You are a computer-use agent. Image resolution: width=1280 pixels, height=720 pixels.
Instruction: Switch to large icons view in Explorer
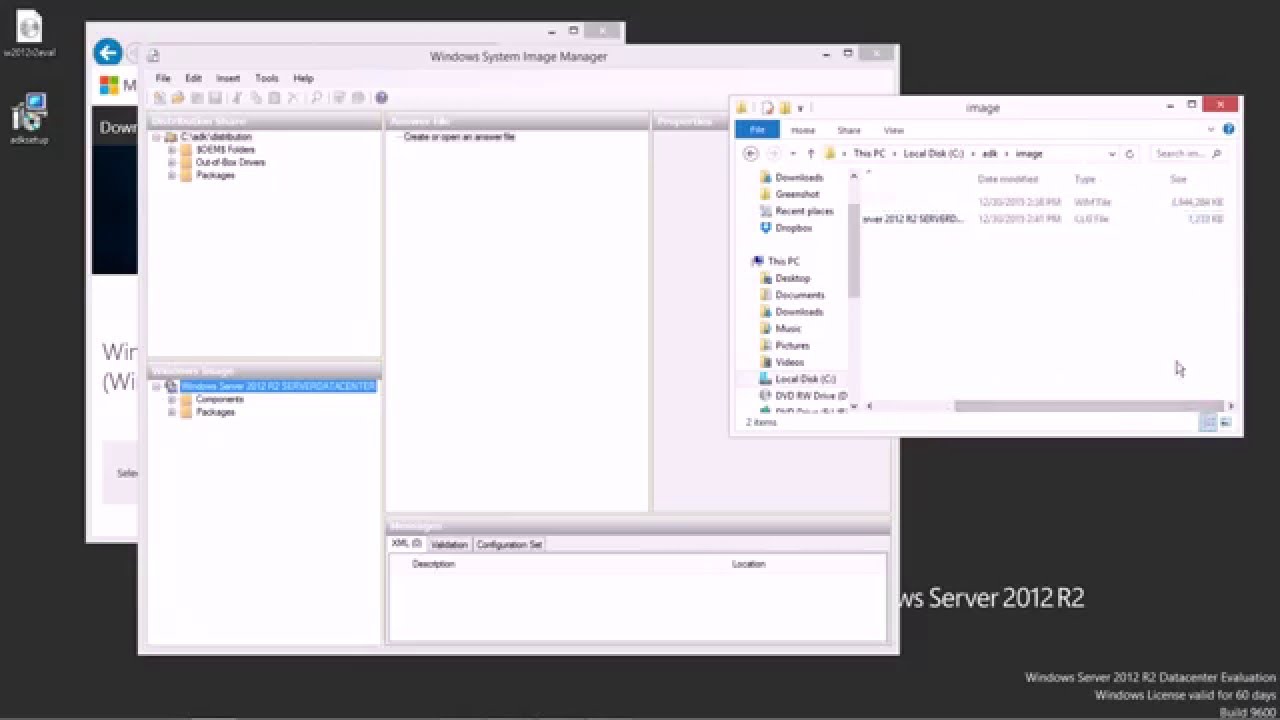pos(1226,422)
